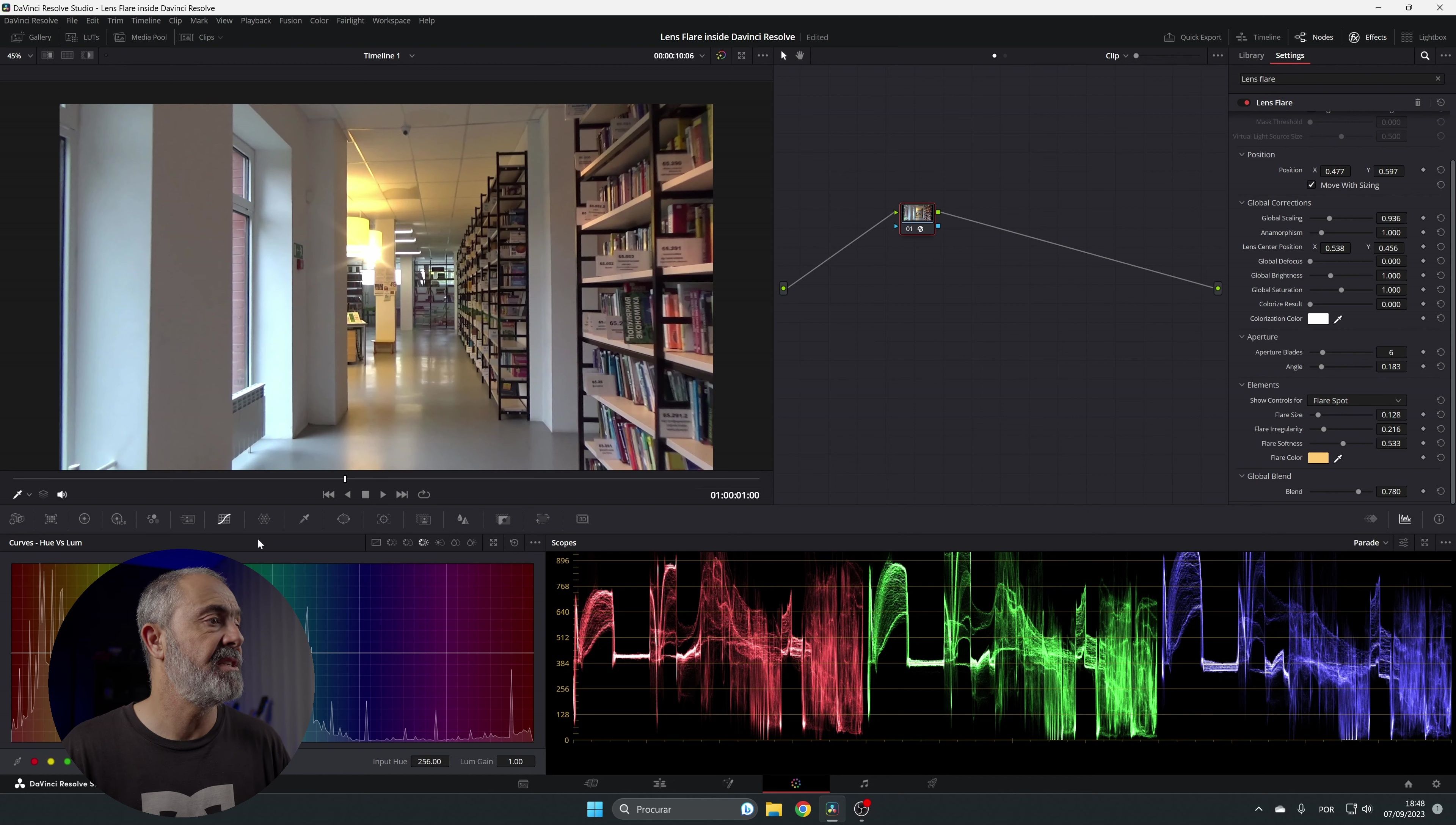Open the Tracker palette

384,519
